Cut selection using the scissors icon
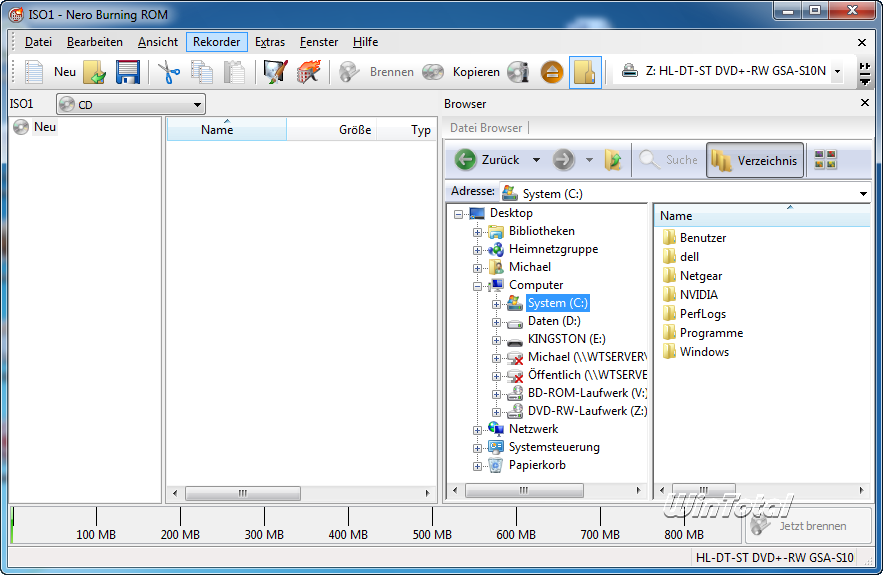The height and width of the screenshot is (575, 883). (169, 72)
